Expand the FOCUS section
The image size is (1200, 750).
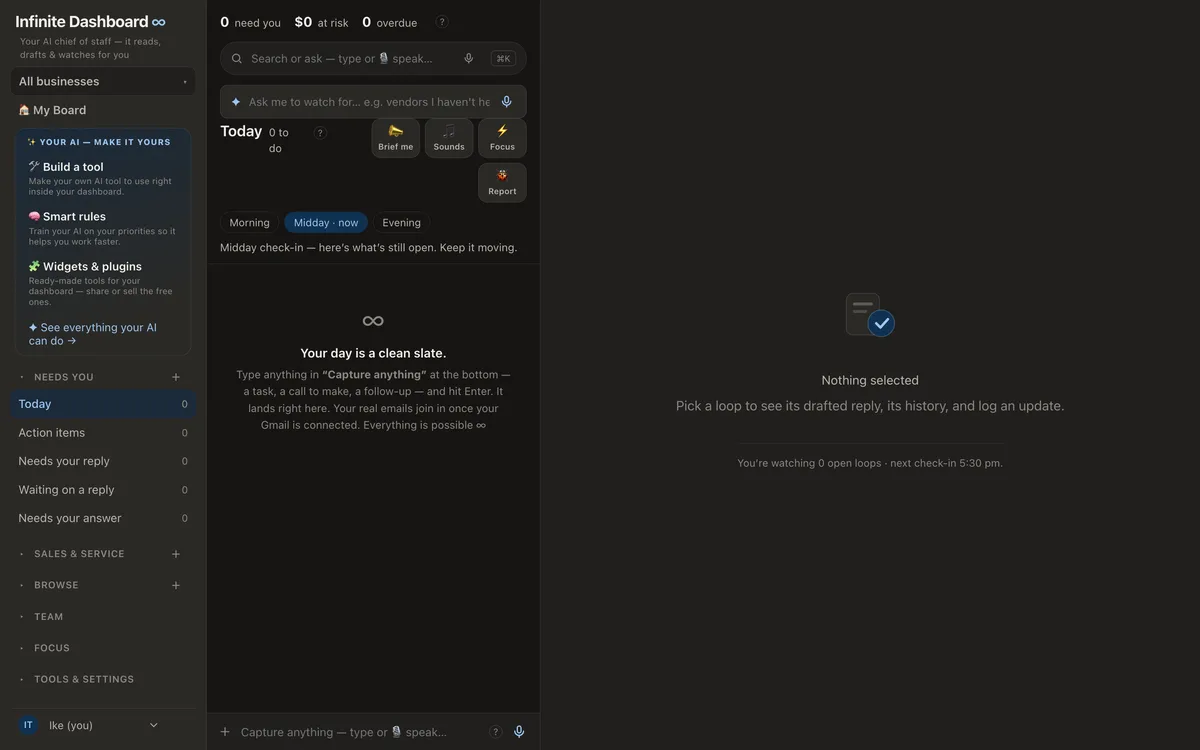[x=51, y=648]
